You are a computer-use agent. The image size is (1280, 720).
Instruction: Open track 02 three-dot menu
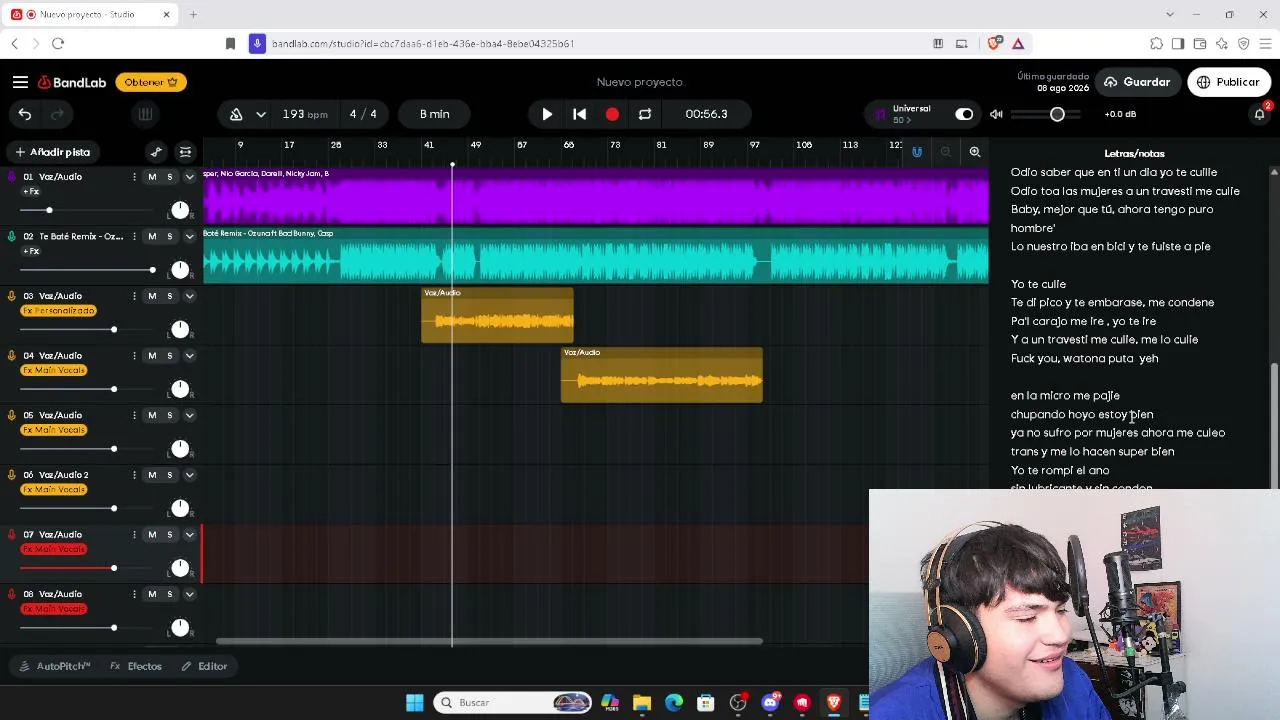134,236
